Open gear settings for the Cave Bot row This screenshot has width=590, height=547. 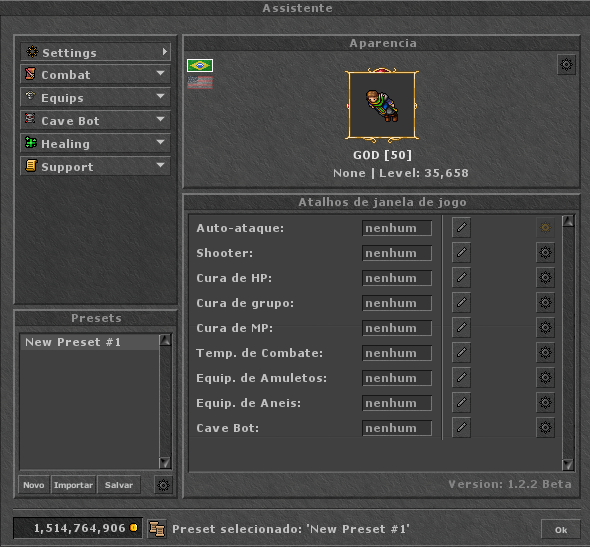(x=545, y=427)
